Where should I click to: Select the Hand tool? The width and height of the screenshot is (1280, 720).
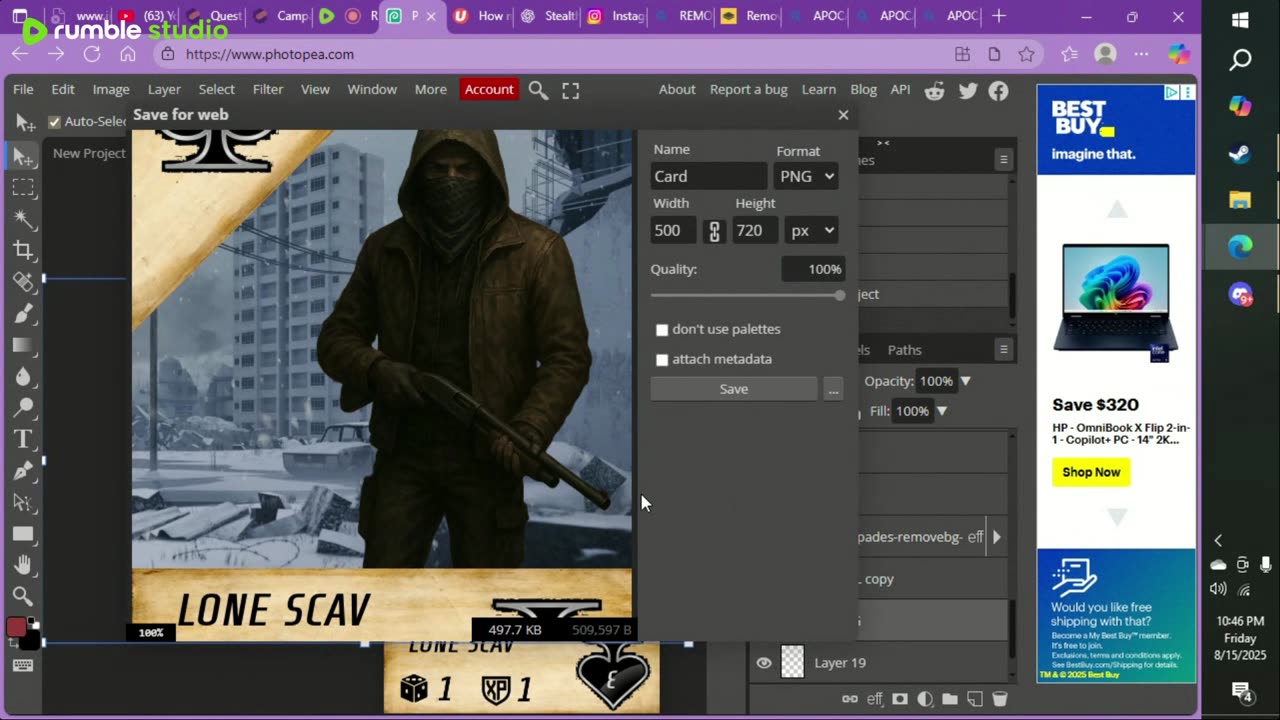pyautogui.click(x=23, y=565)
